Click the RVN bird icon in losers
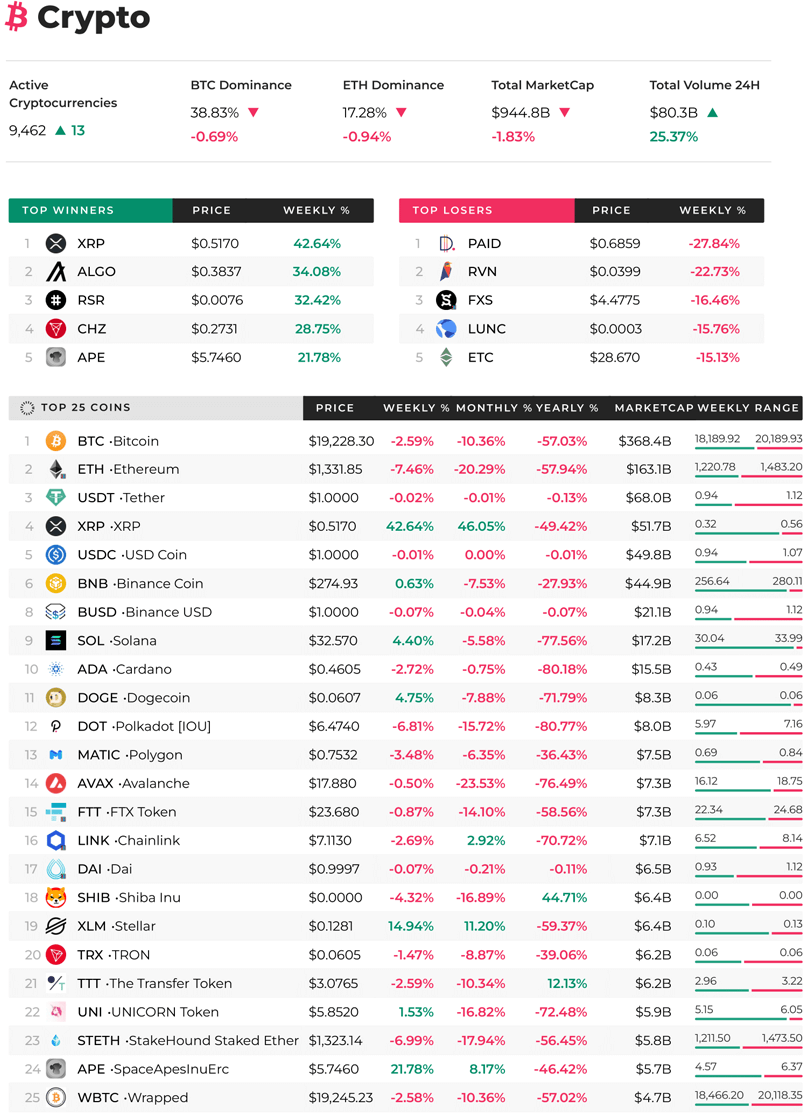The height and width of the screenshot is (1120, 806). (x=446, y=271)
